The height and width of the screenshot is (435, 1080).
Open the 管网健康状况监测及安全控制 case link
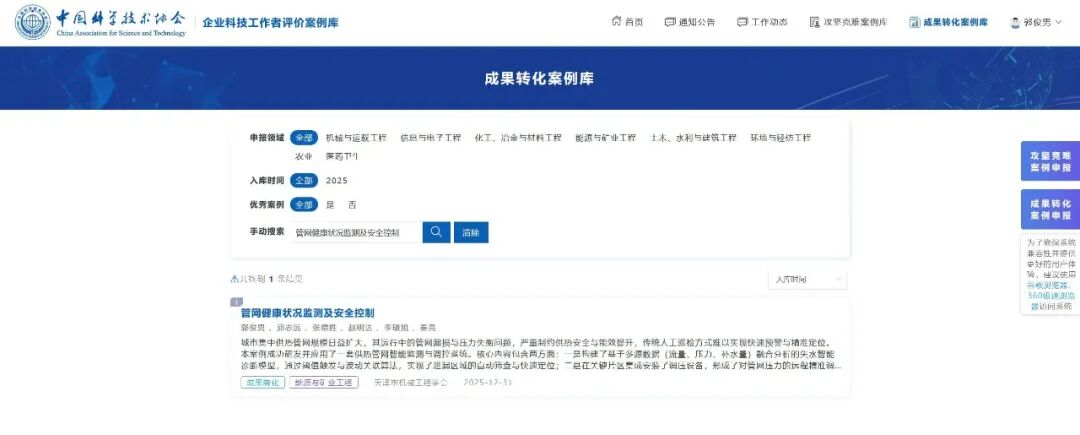click(307, 313)
